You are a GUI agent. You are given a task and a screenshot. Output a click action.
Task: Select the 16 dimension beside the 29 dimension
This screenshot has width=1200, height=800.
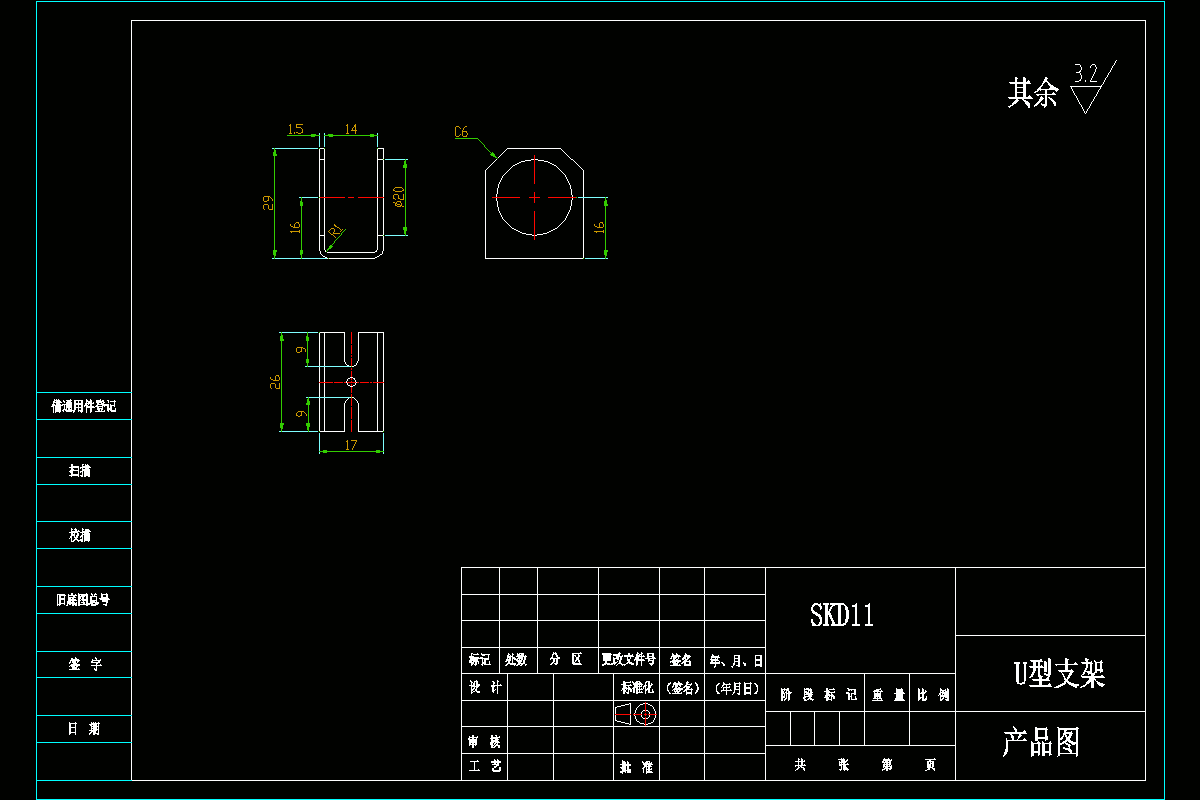click(295, 227)
